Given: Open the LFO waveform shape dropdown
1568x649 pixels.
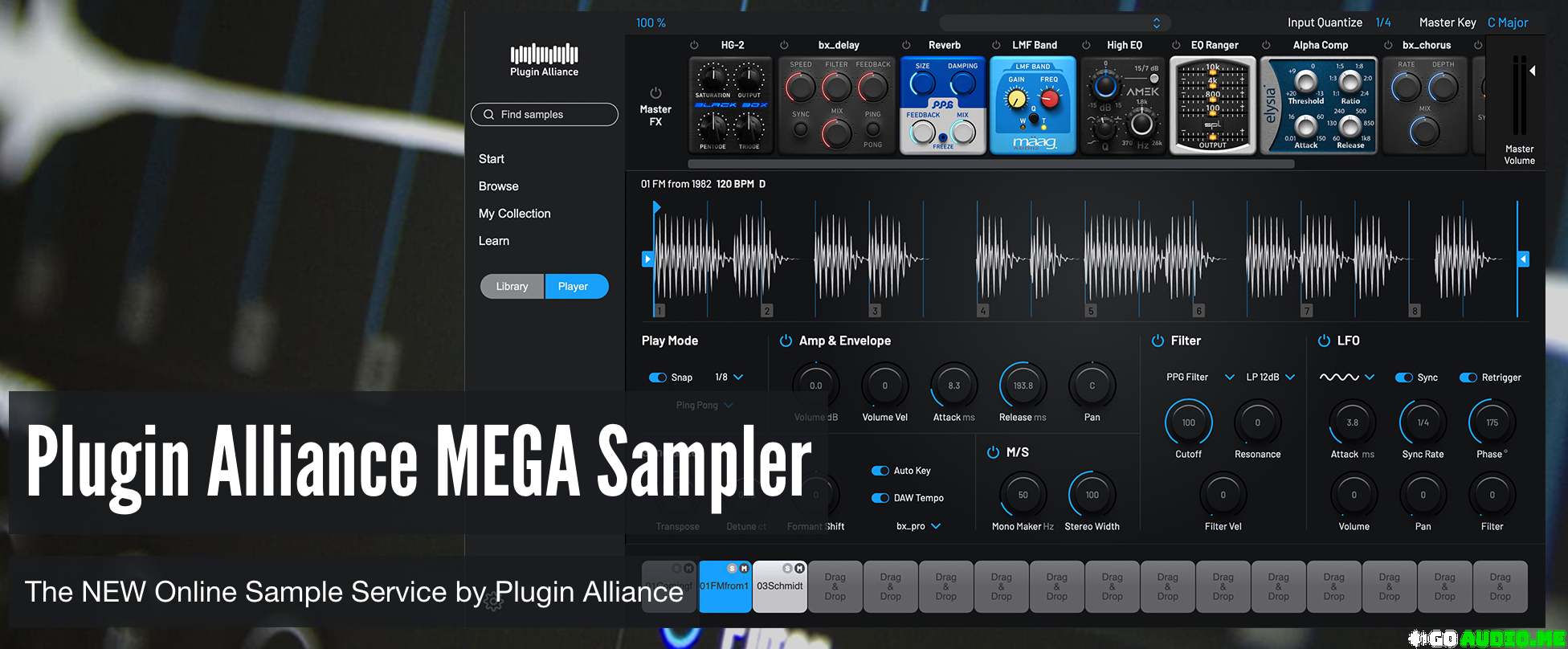Looking at the screenshot, I should [1347, 378].
